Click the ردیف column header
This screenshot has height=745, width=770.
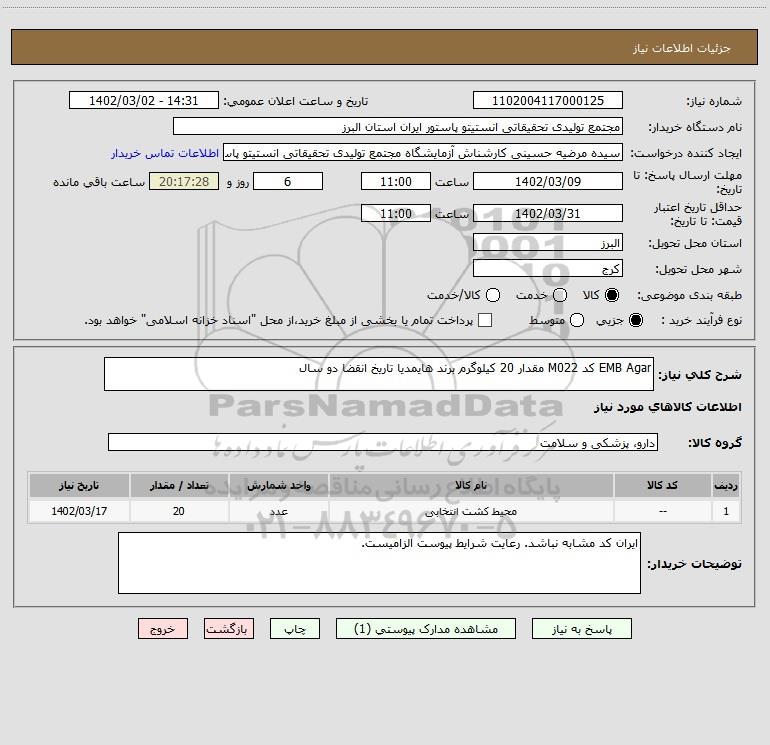pyautogui.click(x=726, y=486)
